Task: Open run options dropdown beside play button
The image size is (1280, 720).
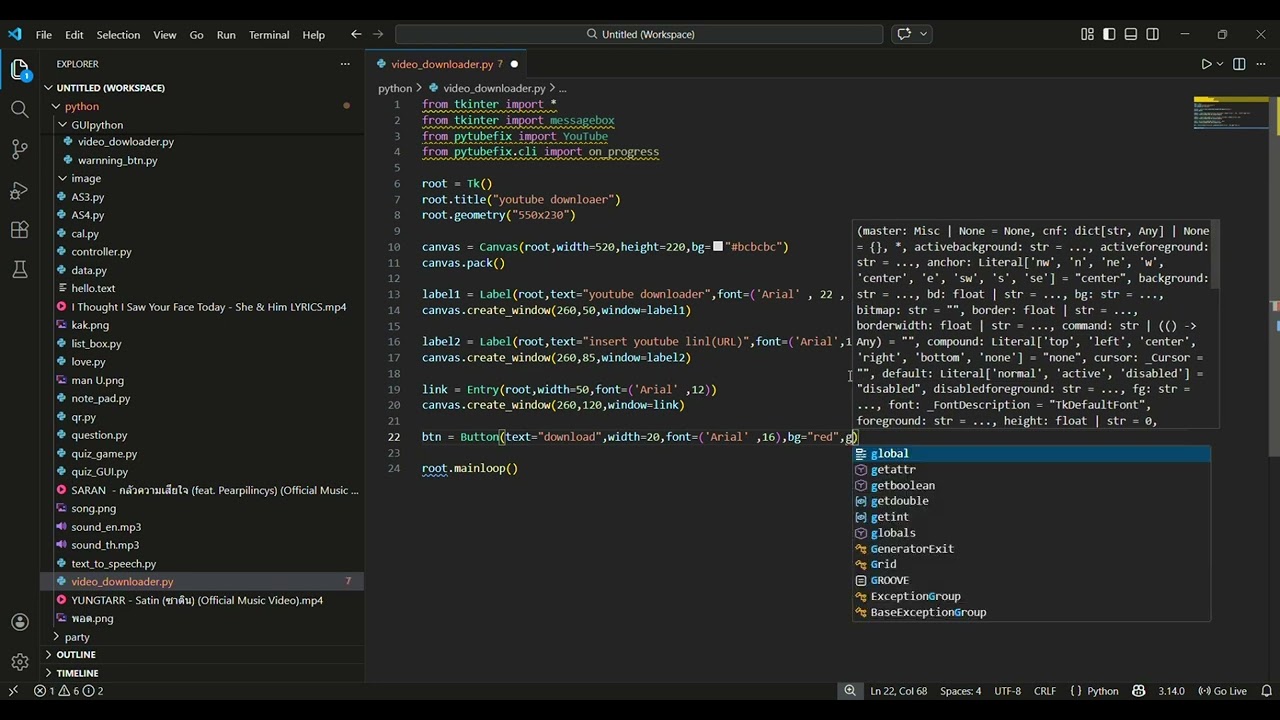Action: [1221, 64]
